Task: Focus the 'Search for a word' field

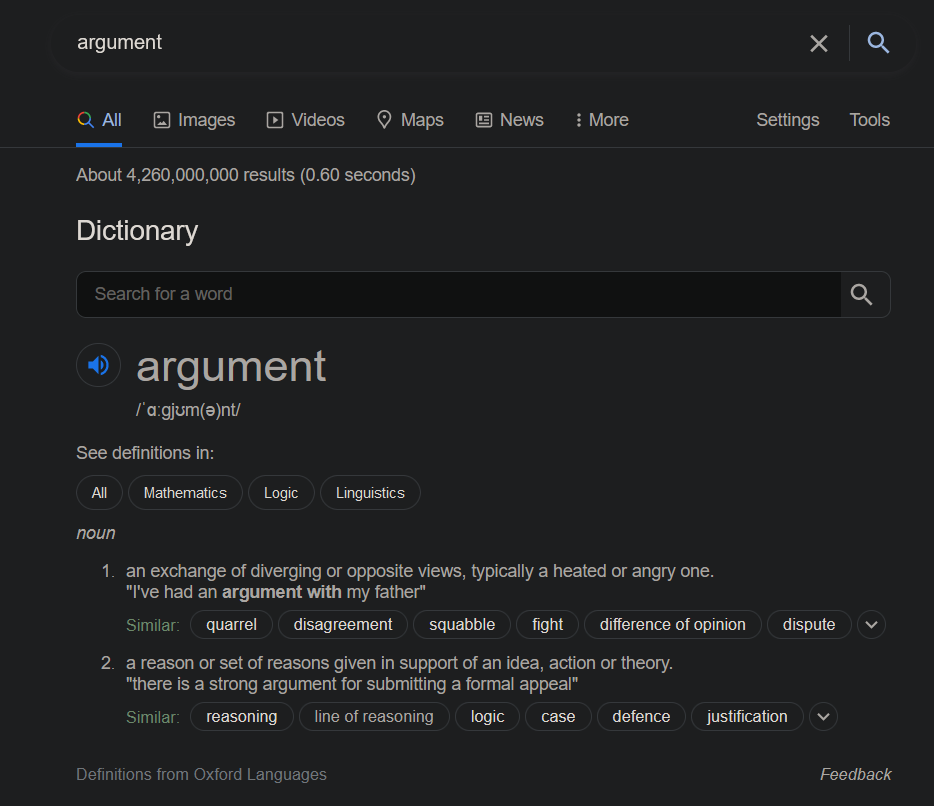Action: pyautogui.click(x=458, y=294)
